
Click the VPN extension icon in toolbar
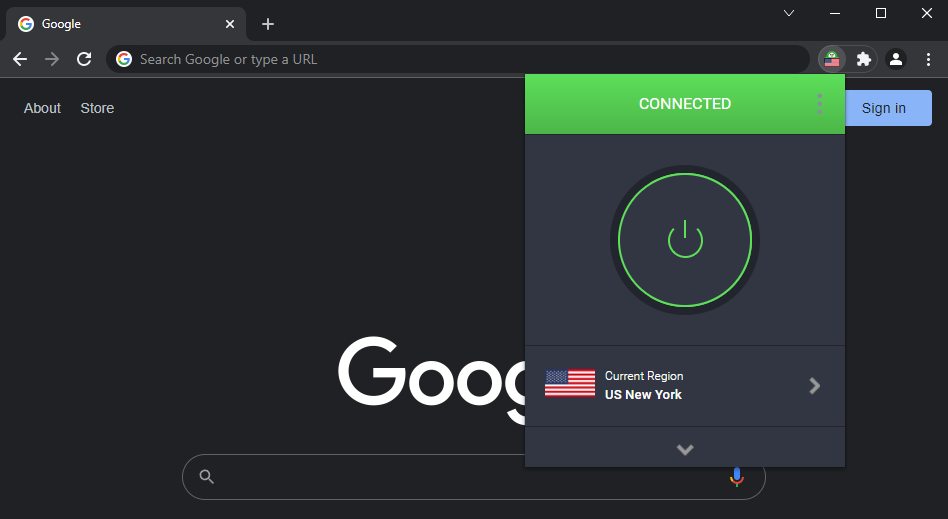[831, 59]
